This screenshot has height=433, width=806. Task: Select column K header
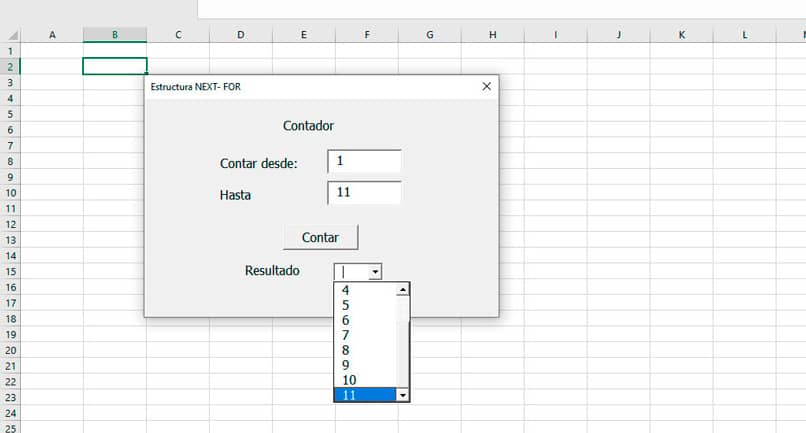(x=682, y=35)
